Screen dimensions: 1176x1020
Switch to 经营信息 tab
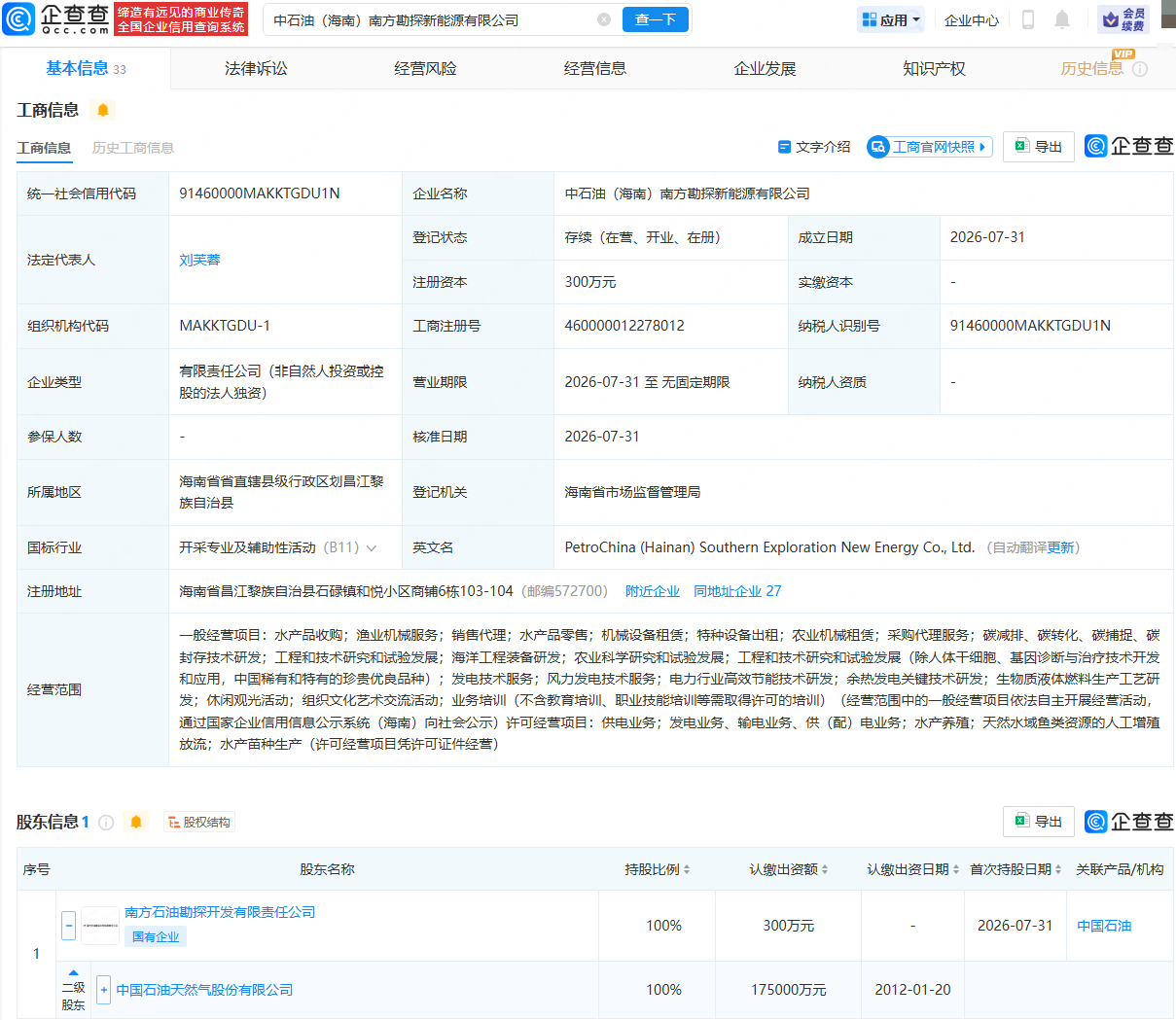point(595,69)
